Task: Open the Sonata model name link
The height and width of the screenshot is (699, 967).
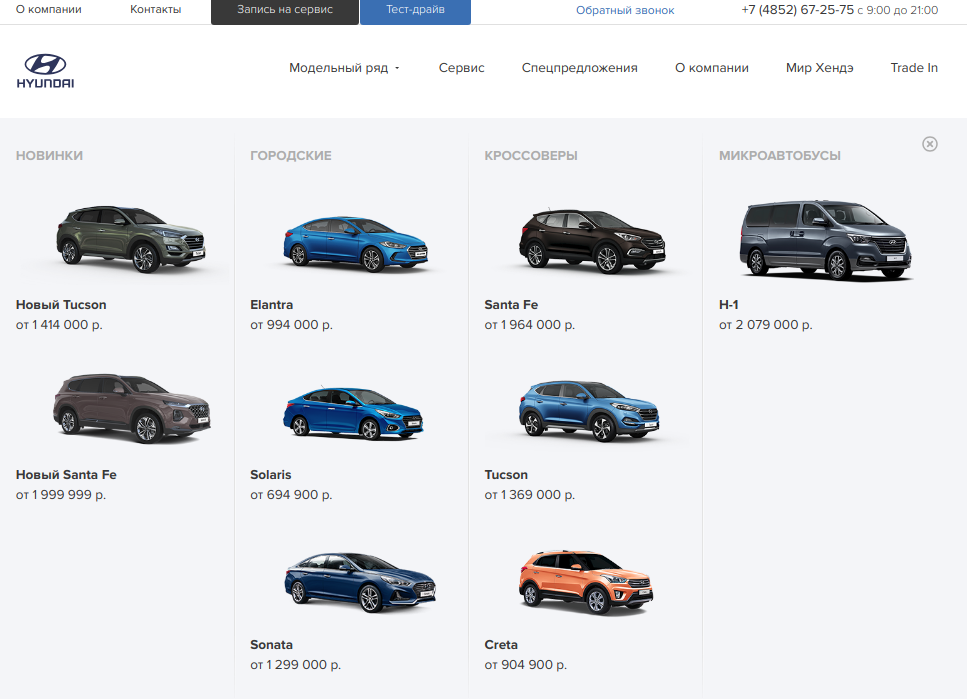Action: (x=271, y=645)
